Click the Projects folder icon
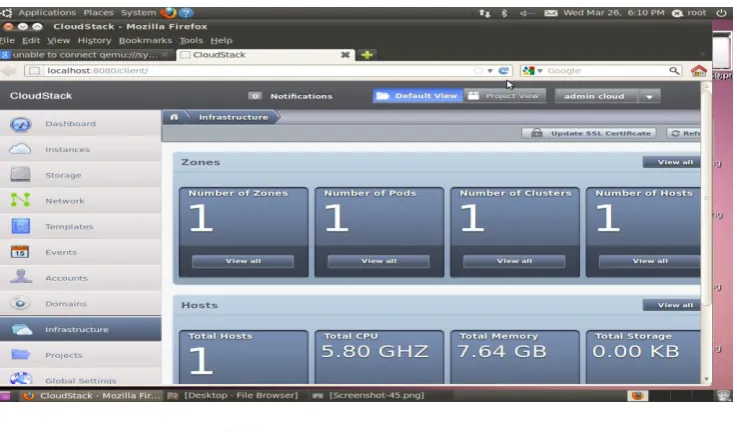Screen dimensions: 737x432 click(20, 354)
